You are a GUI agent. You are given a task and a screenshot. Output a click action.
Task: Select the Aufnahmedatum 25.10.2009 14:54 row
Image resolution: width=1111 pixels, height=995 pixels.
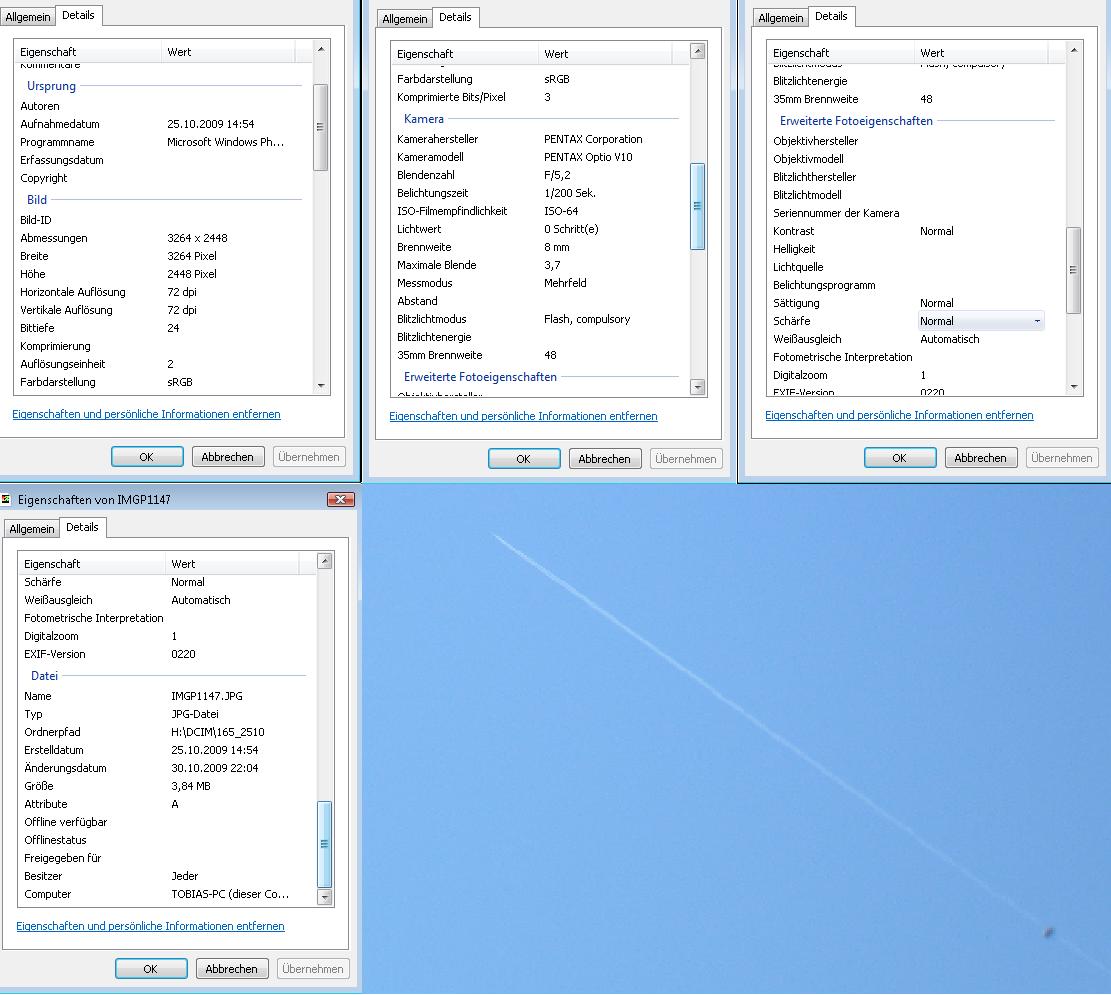pos(164,124)
